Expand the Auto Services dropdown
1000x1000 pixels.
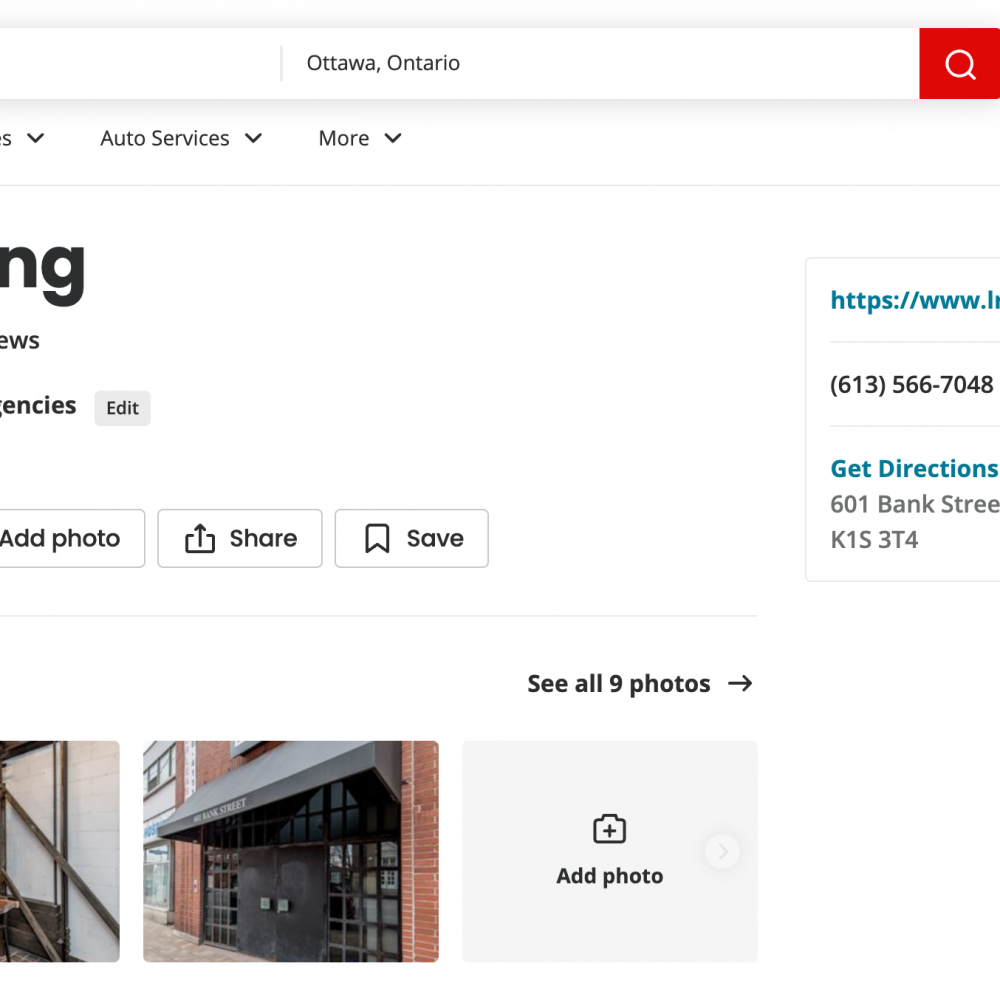click(181, 139)
